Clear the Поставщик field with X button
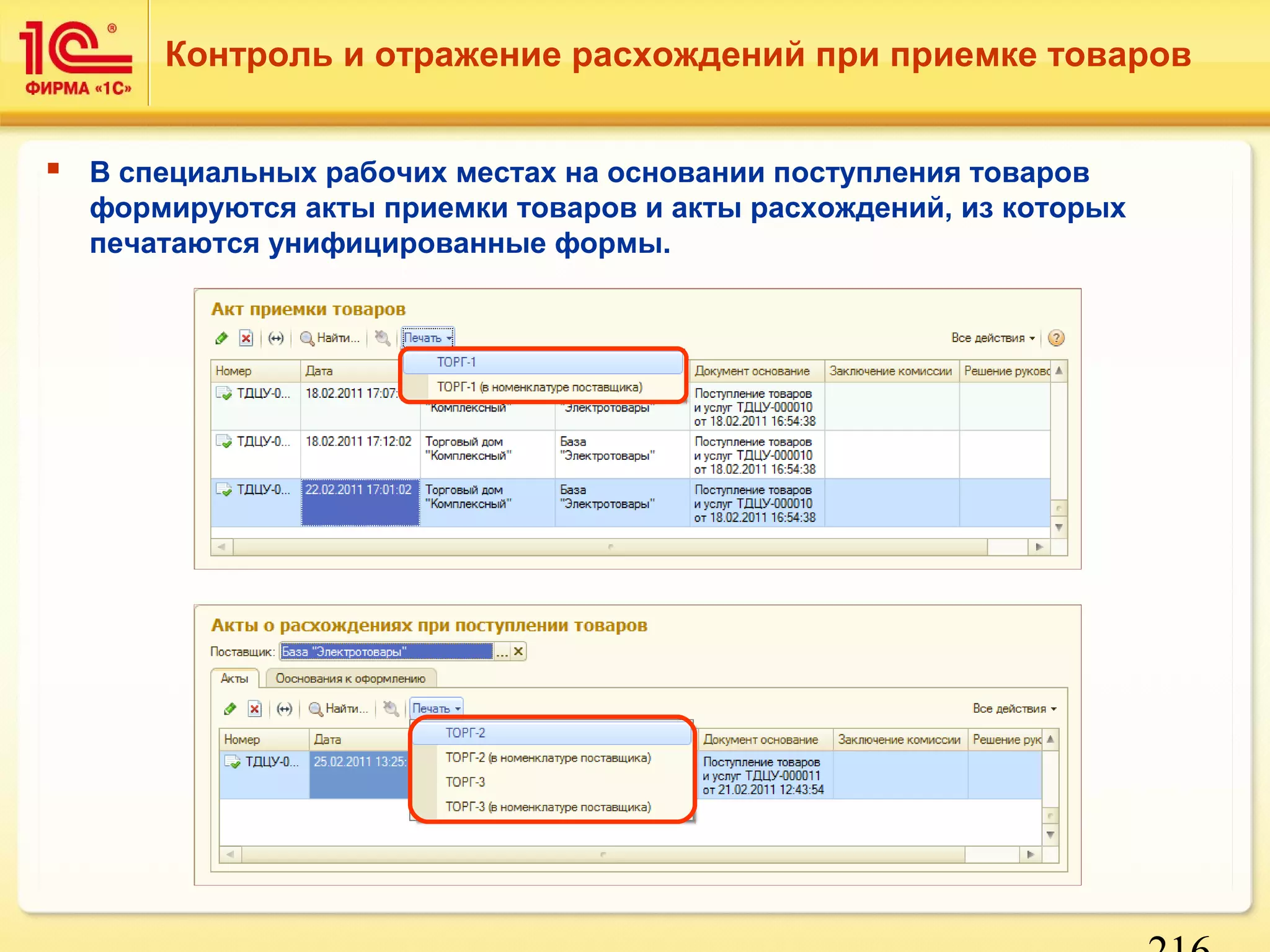Image resolution: width=1270 pixels, height=952 pixels. pyautogui.click(x=518, y=651)
